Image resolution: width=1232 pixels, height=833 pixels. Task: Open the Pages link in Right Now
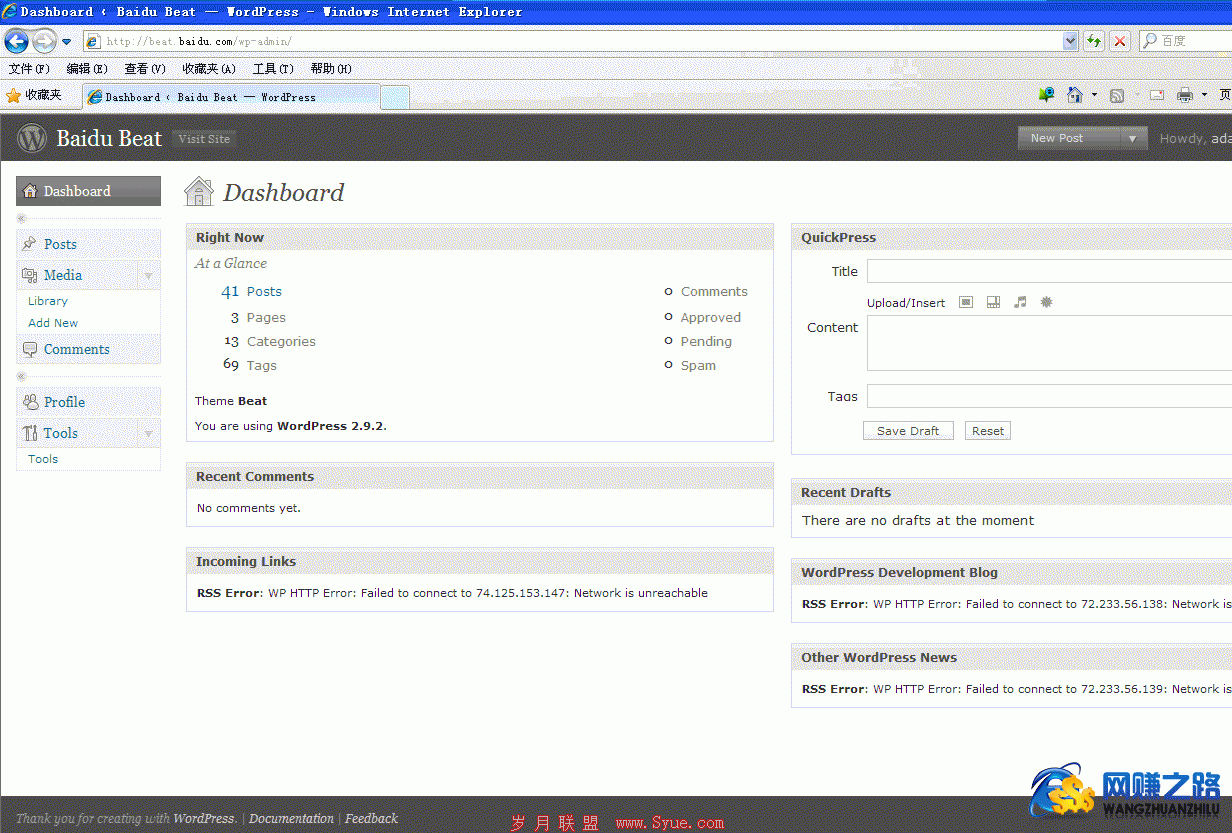pos(266,318)
